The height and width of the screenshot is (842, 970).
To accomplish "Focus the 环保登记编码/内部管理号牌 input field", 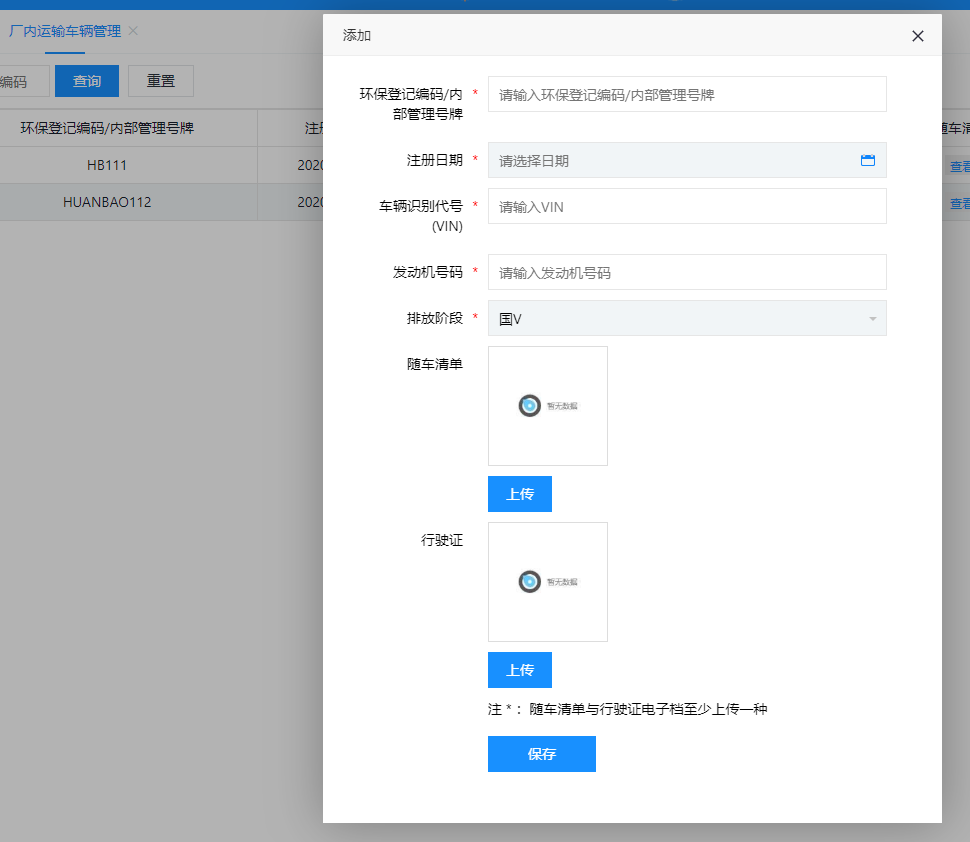I will coord(687,94).
